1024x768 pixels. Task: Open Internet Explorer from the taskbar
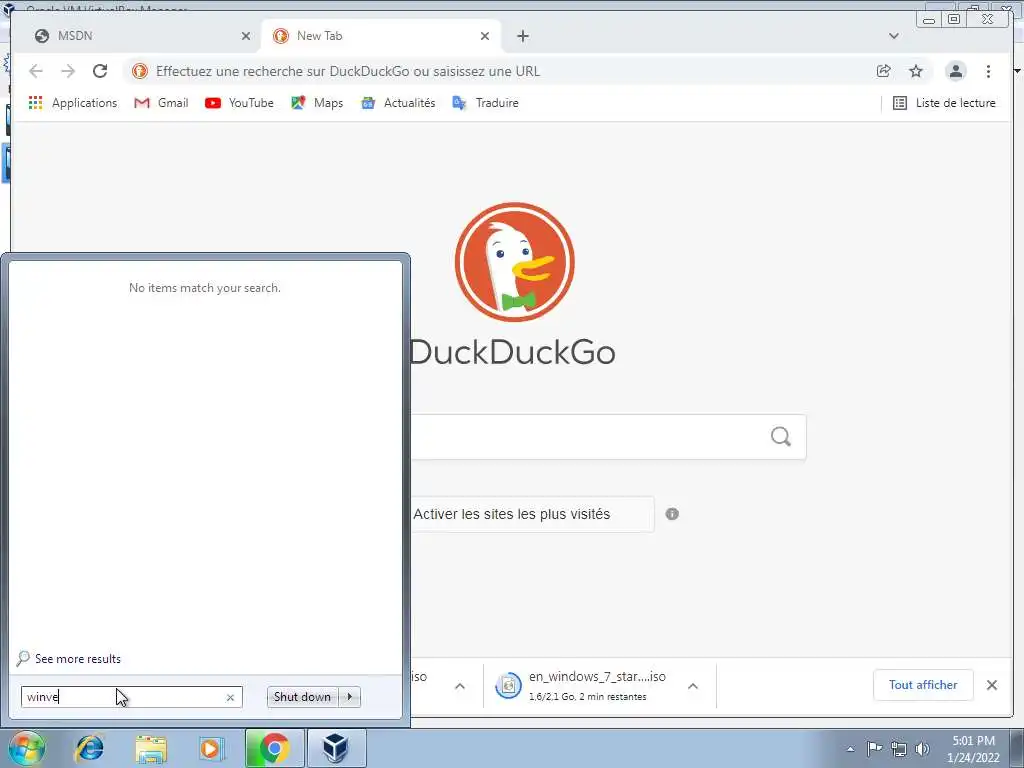tap(89, 749)
